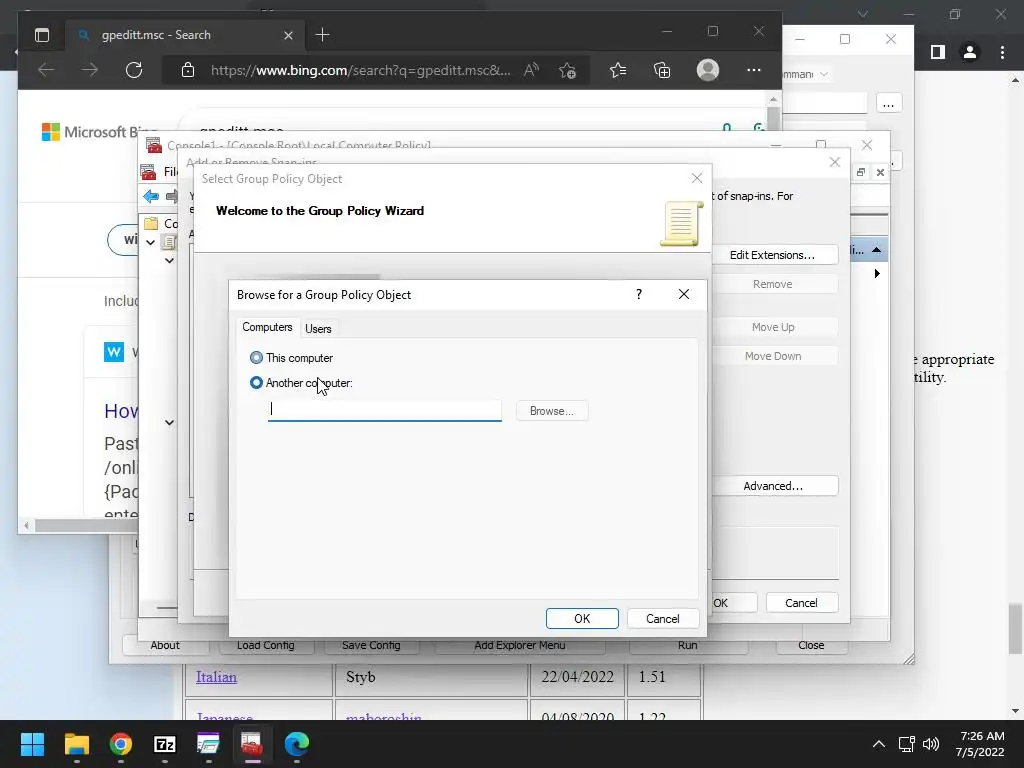This screenshot has width=1024, height=768.
Task: Open Chrome side panel icon
Action: tap(938, 52)
